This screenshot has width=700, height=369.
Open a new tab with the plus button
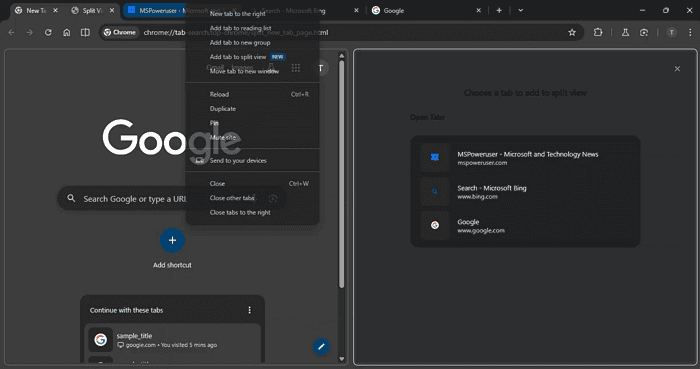[499, 10]
